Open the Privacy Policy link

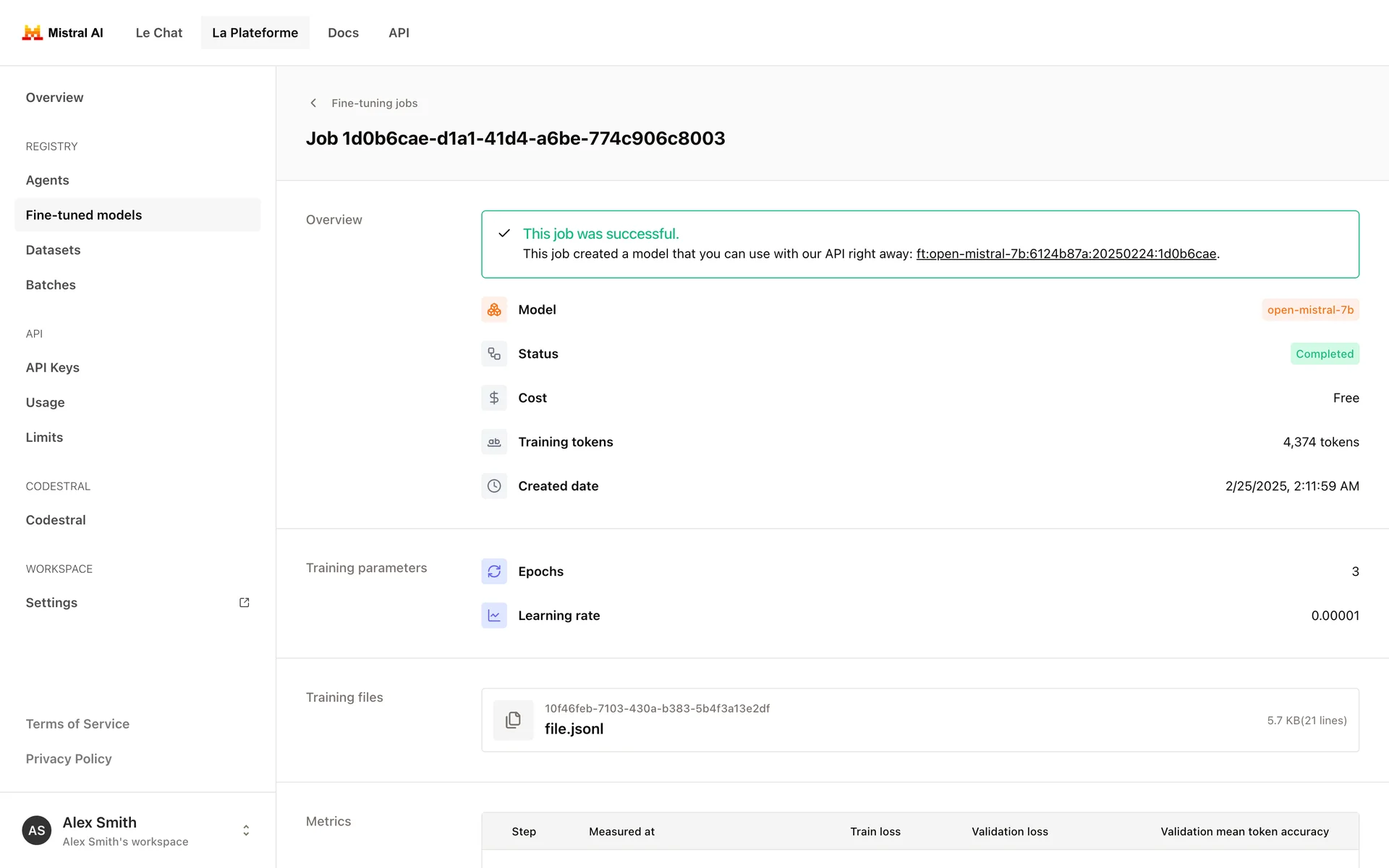click(69, 759)
